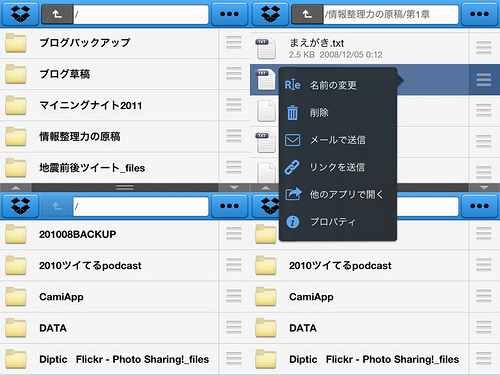Tap the handle icon on ブログ草稿 row
The image size is (500, 375).
point(234,74)
